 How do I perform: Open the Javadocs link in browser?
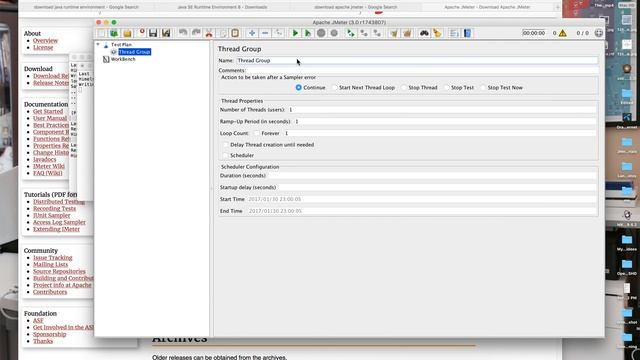[x=44, y=160]
